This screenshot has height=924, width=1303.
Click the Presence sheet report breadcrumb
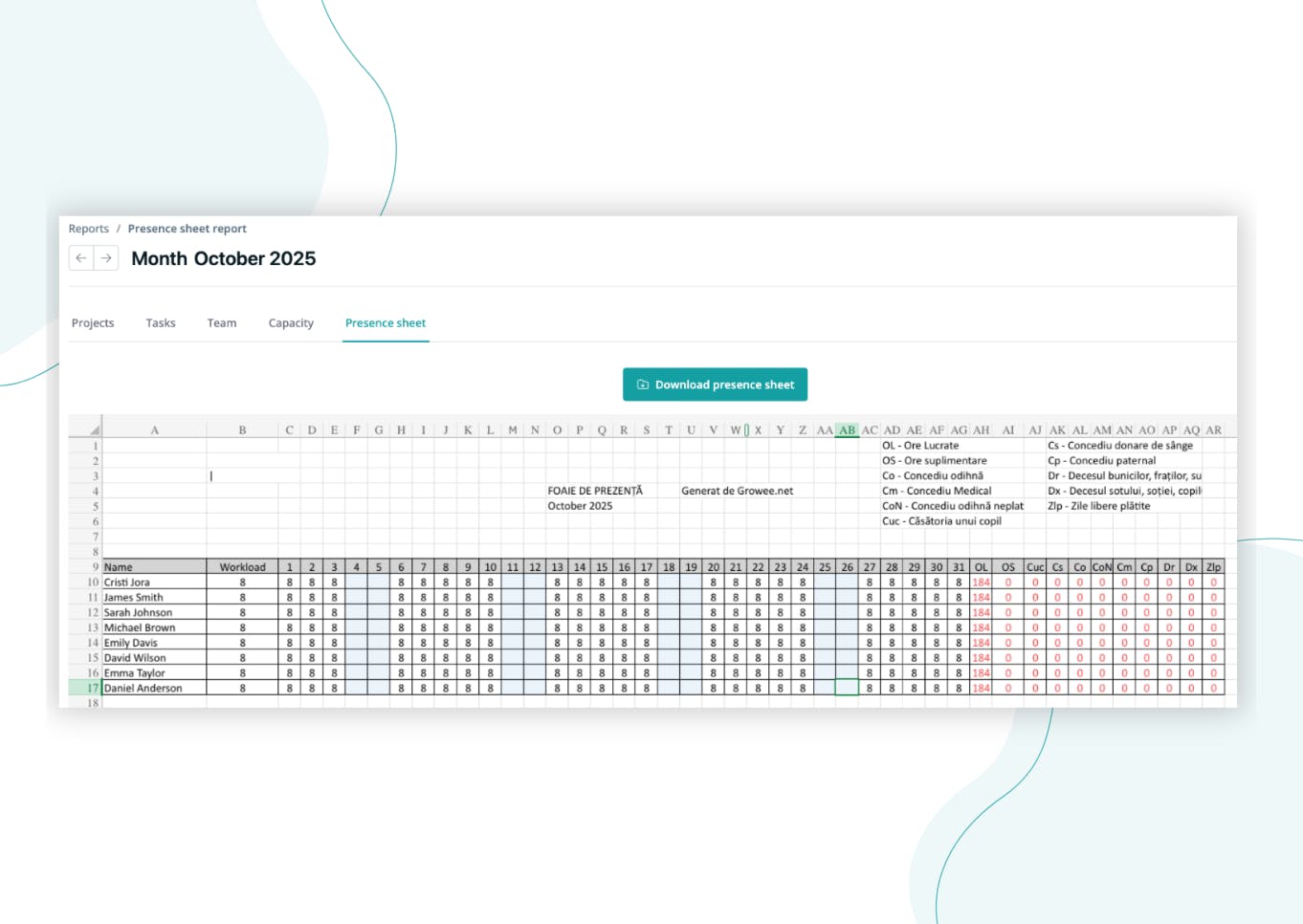click(x=187, y=229)
